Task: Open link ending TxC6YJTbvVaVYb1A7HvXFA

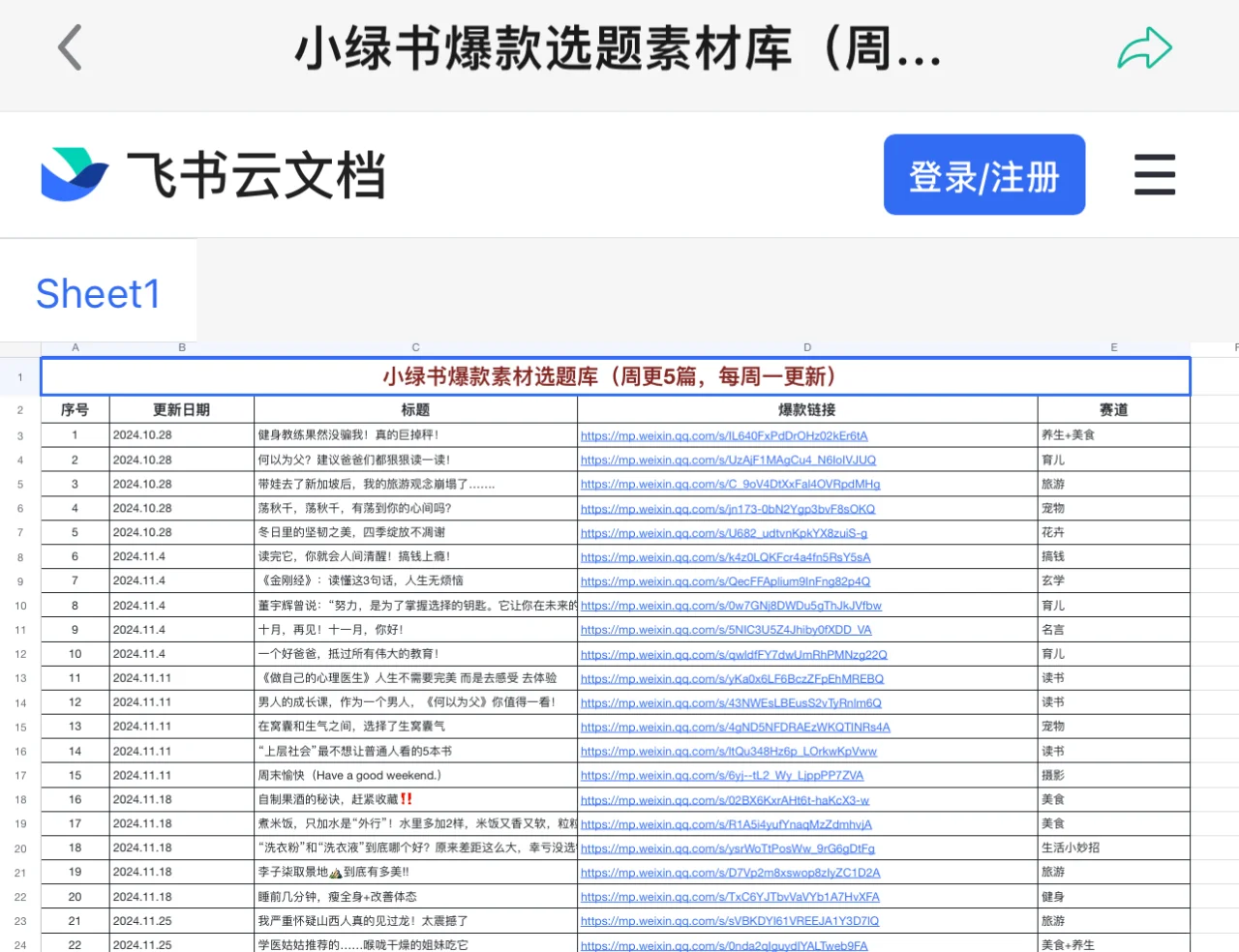Action: point(730,897)
